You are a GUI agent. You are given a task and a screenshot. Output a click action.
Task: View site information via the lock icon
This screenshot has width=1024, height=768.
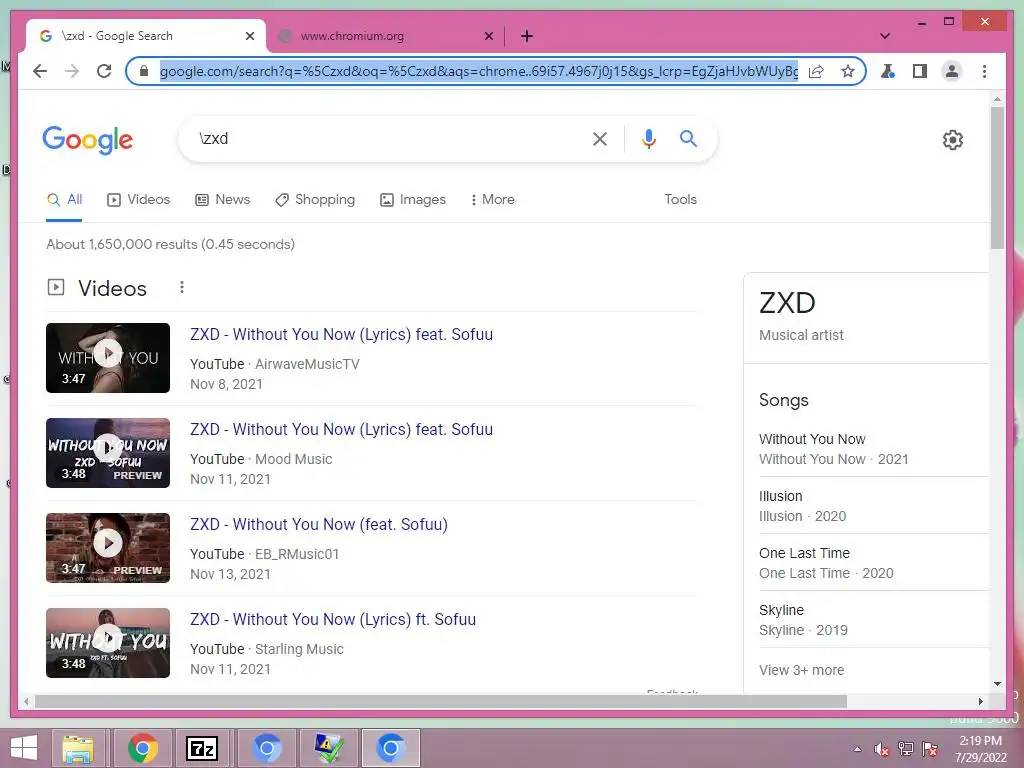click(x=144, y=71)
